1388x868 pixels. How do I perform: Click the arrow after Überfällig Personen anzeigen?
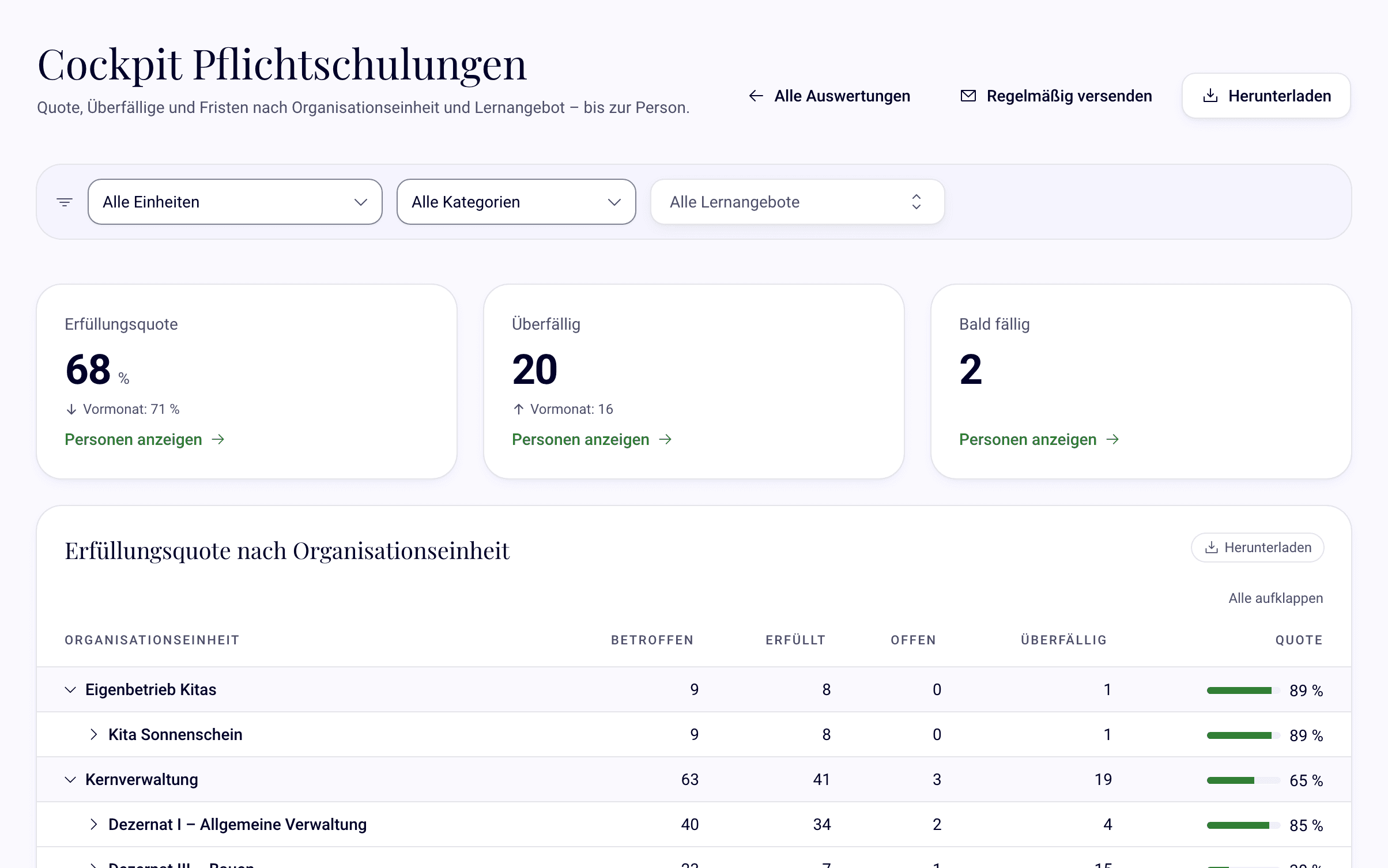point(665,440)
